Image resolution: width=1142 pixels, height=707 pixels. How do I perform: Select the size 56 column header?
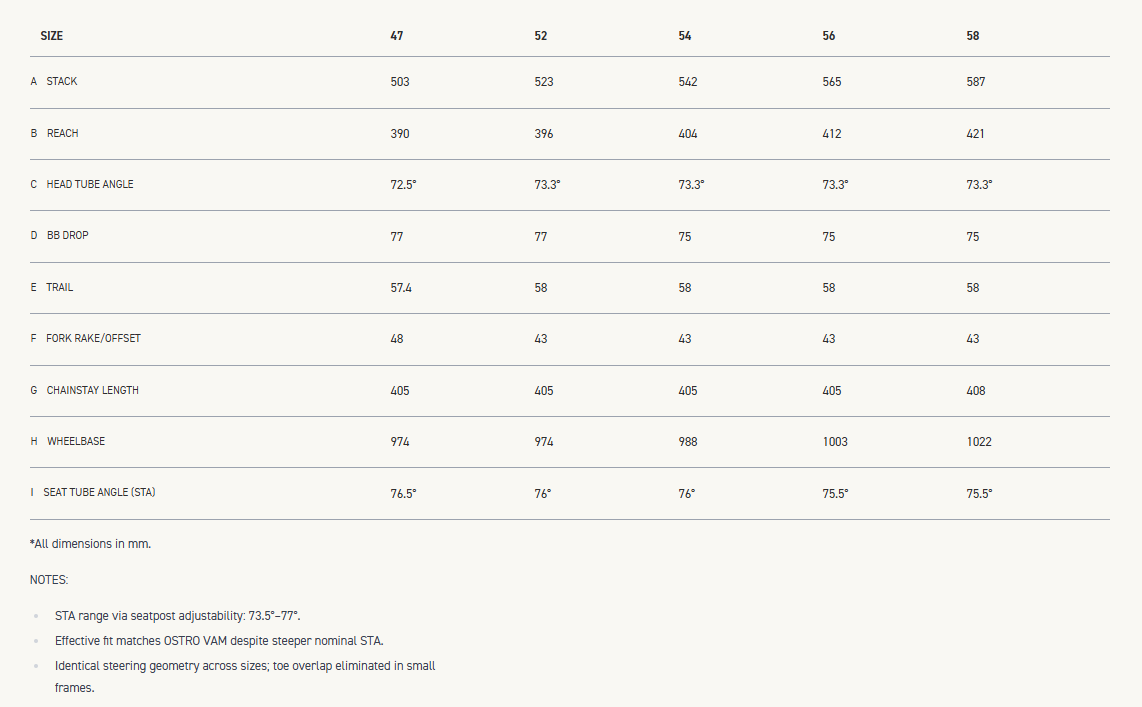829,36
